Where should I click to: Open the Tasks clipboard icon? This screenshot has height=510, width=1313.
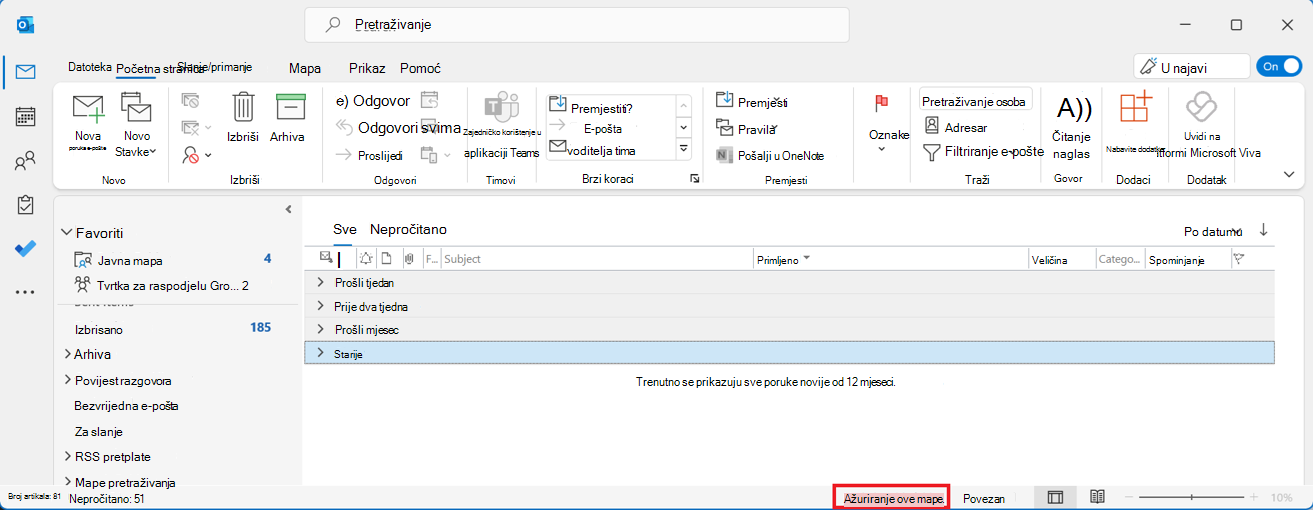[25, 205]
